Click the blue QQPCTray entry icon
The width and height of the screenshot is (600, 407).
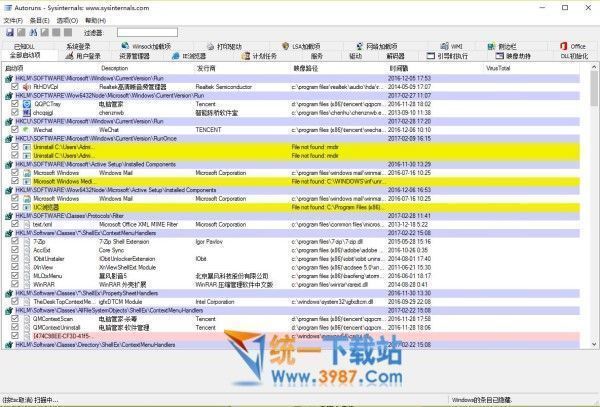pyautogui.click(x=26, y=104)
